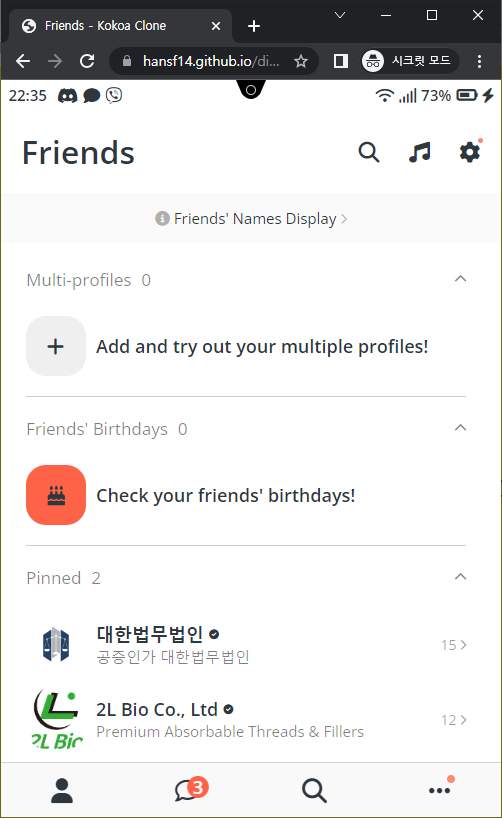Collapse the Multi-profiles section
This screenshot has height=818, width=502.
tap(460, 279)
